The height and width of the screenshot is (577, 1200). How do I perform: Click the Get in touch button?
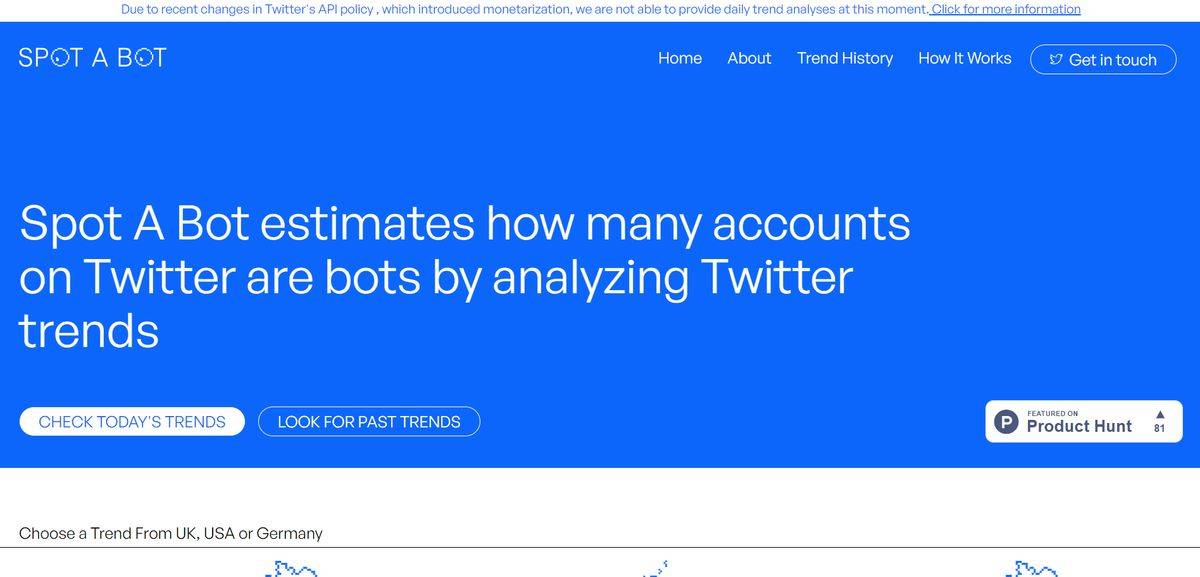point(1102,59)
